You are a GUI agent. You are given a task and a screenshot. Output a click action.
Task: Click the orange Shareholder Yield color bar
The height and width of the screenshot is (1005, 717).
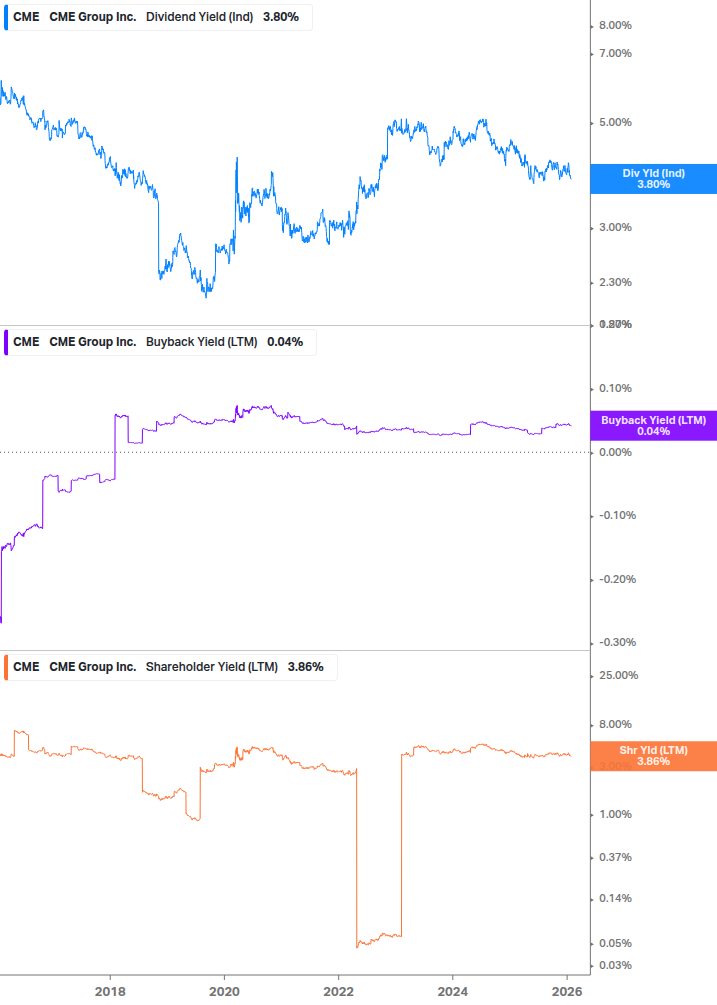(6, 666)
